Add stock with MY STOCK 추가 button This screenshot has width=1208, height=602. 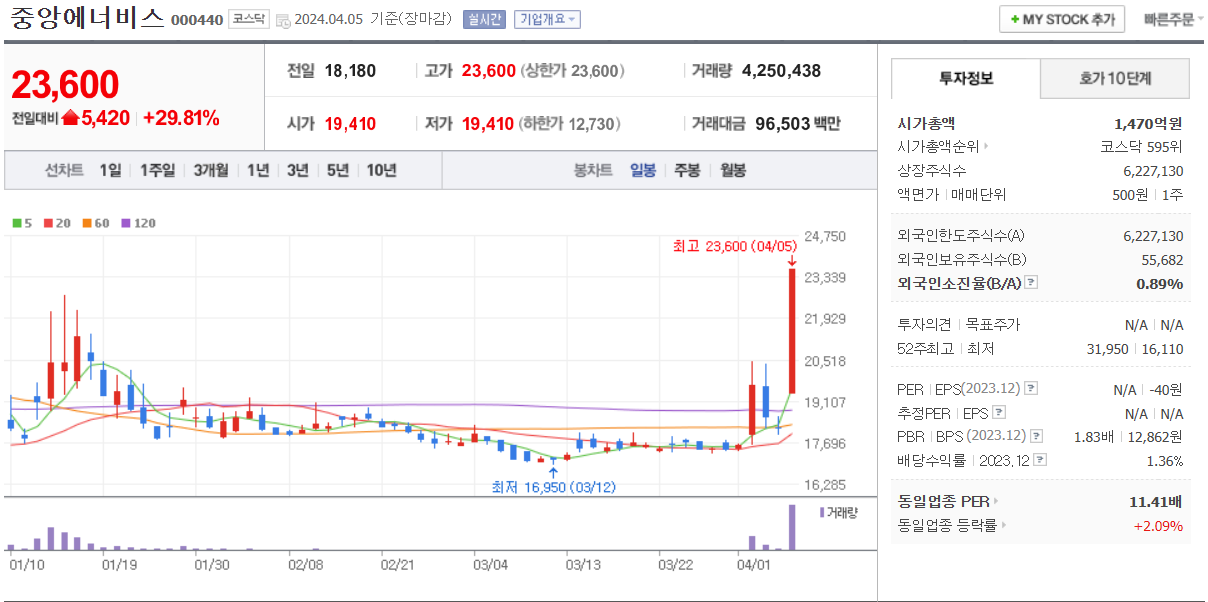click(x=1062, y=19)
